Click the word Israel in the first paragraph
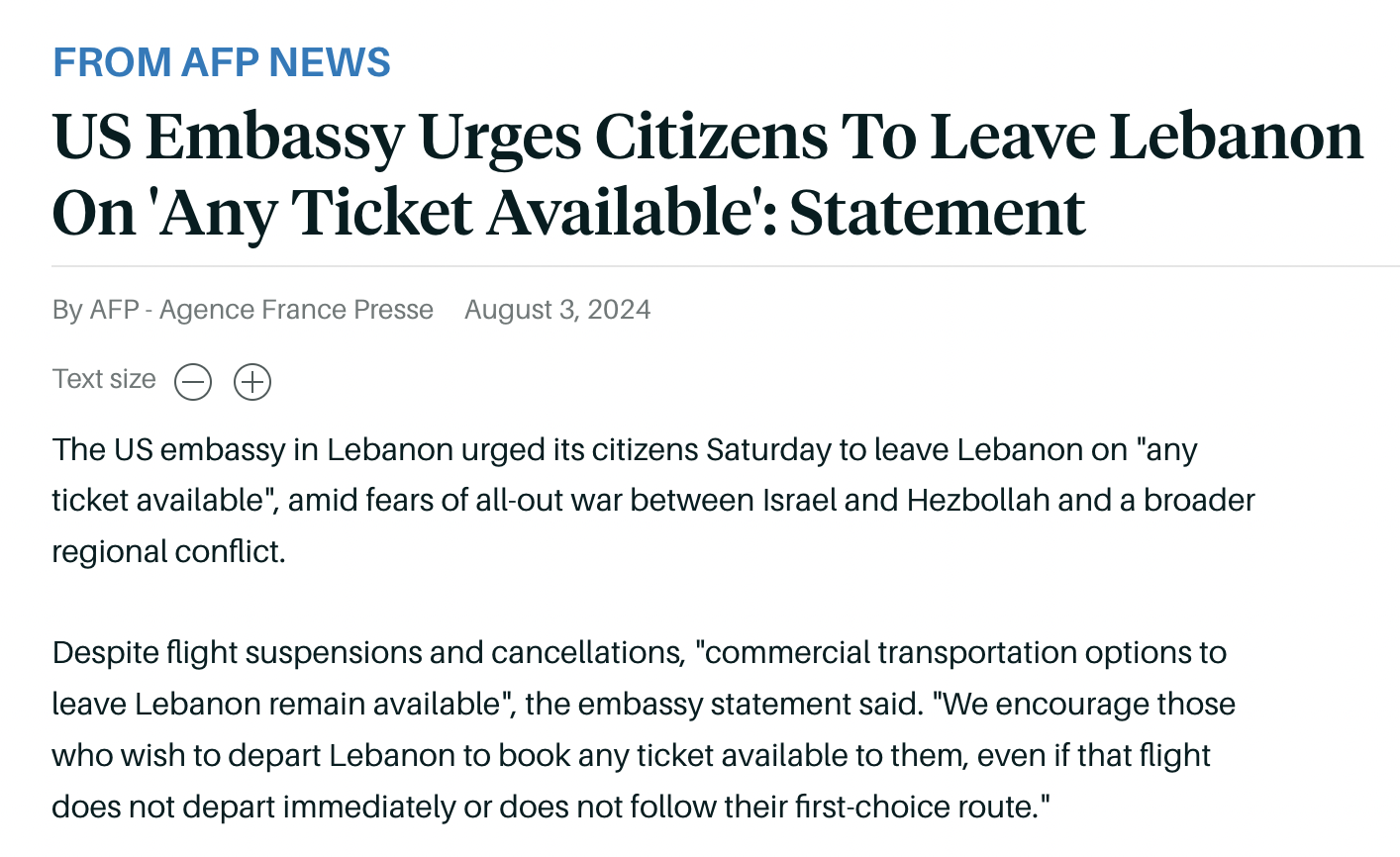The height and width of the screenshot is (857, 1400). 799,500
